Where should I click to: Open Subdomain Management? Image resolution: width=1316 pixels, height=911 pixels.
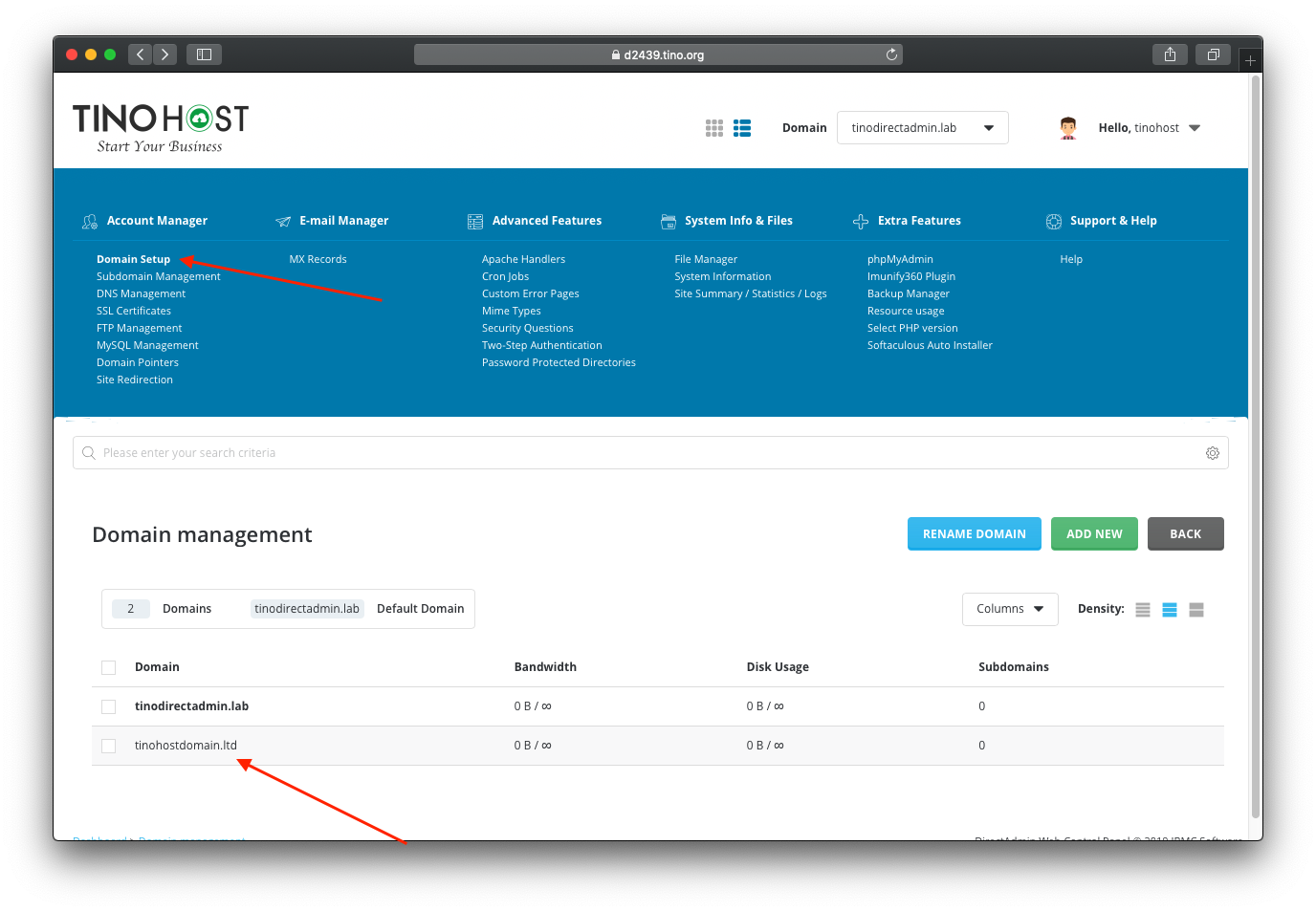tap(158, 276)
